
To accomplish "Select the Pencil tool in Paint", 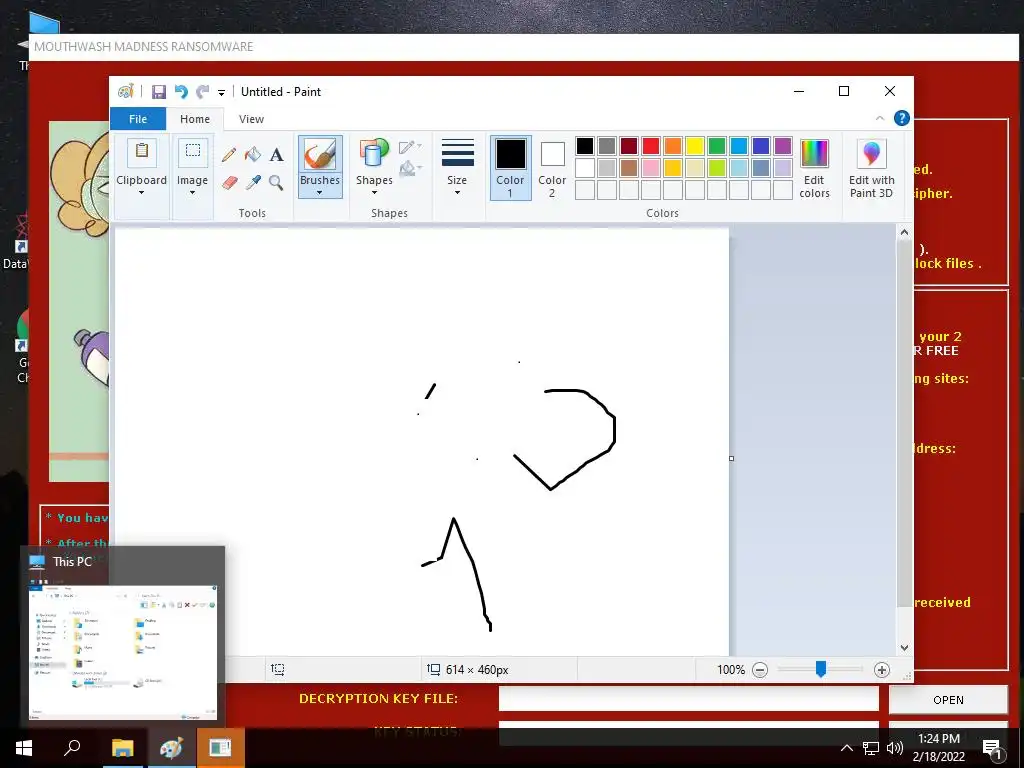I will click(x=229, y=155).
